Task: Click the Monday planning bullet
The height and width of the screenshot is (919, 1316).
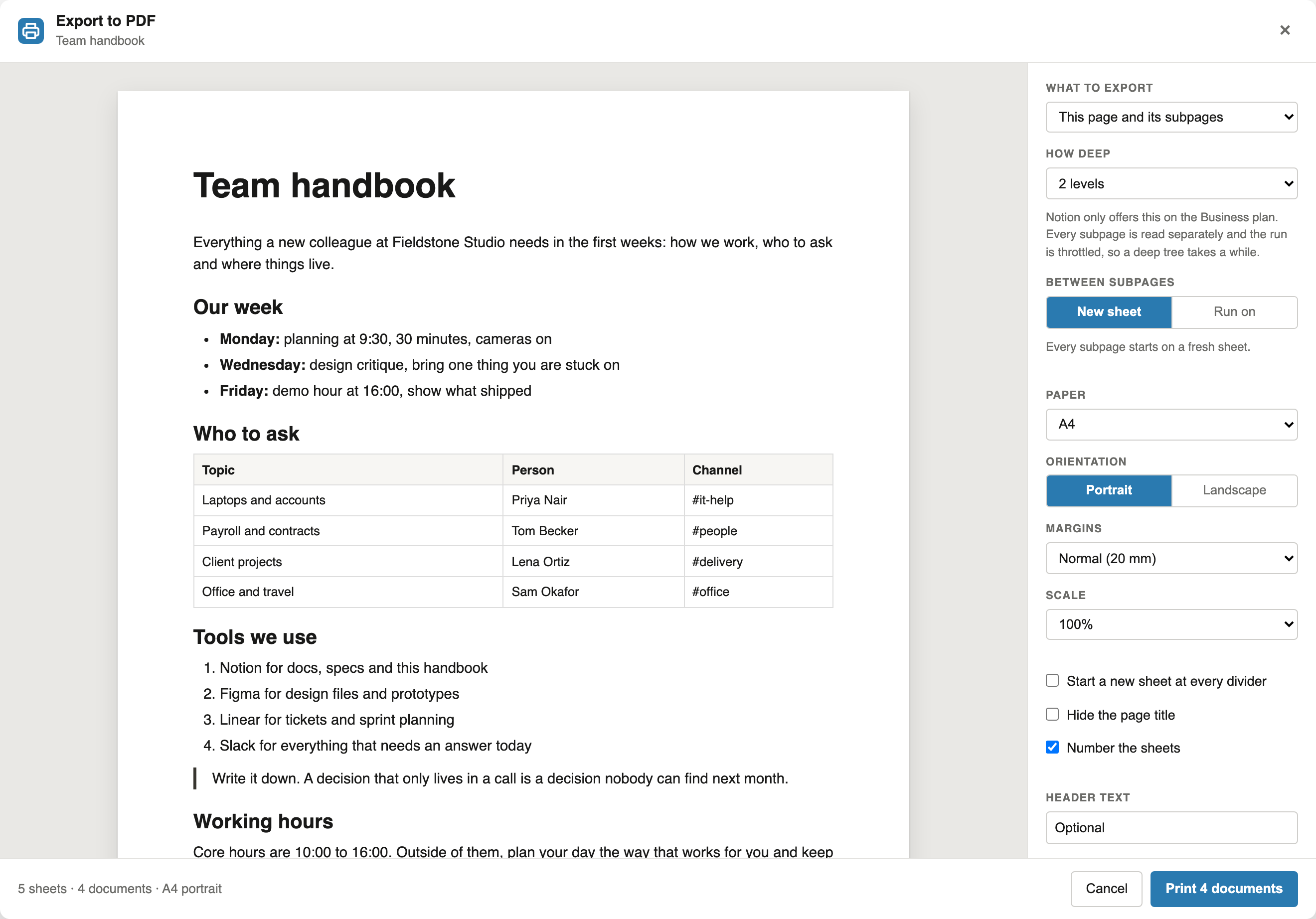Action: point(385,339)
